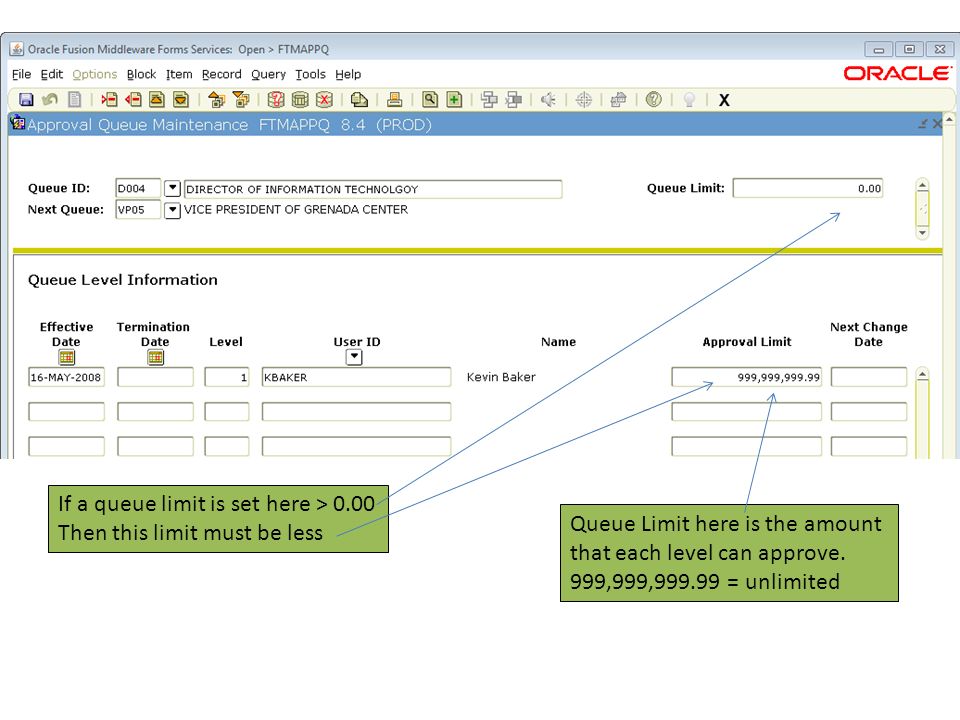Click the second-row empty User ID field
Viewport: 960px width, 720px height.
click(356, 411)
